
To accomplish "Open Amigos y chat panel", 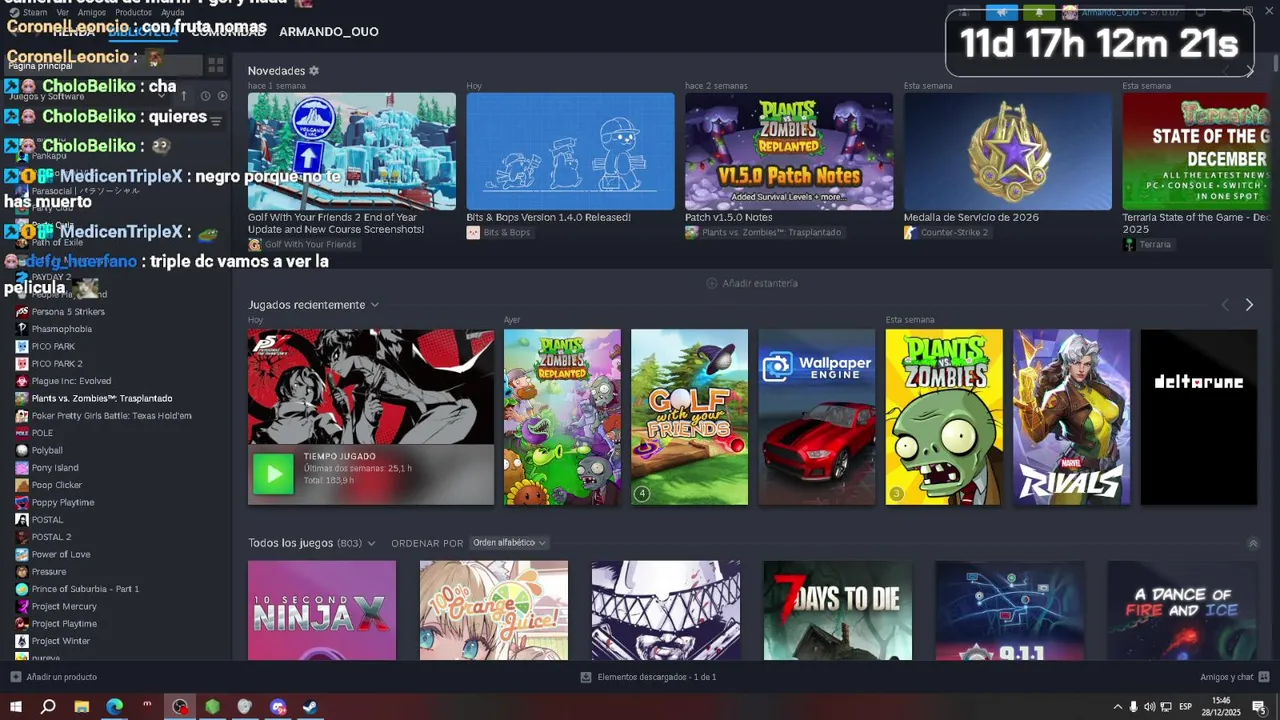I will pyautogui.click(x=1234, y=677).
